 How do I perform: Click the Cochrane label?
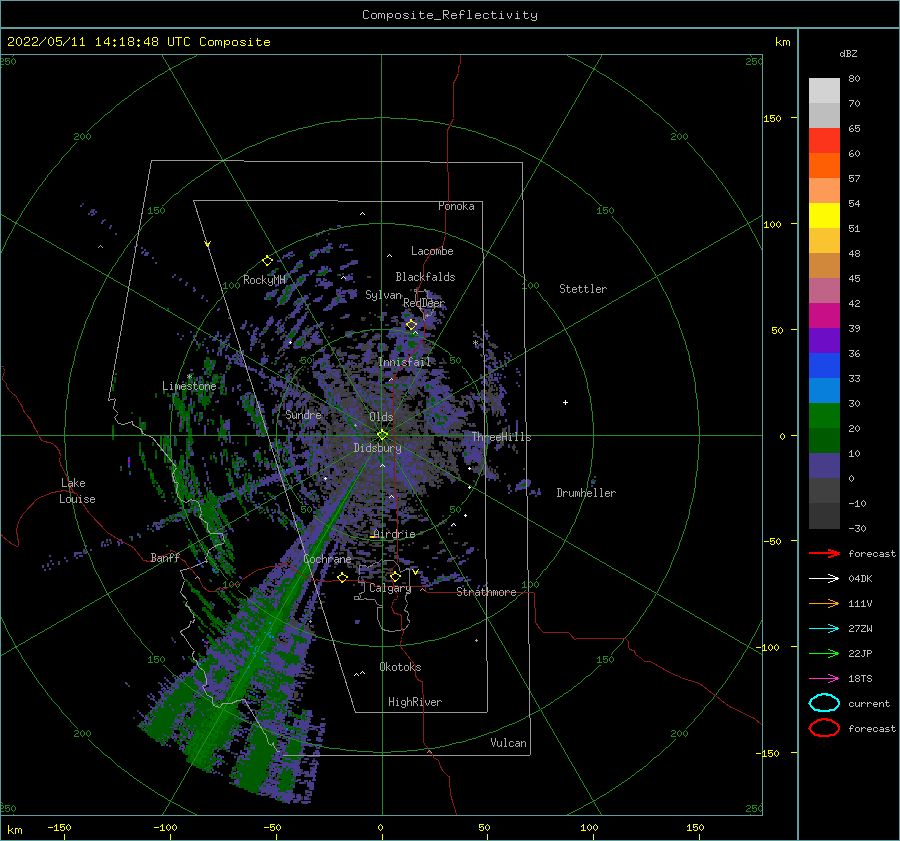coord(327,559)
